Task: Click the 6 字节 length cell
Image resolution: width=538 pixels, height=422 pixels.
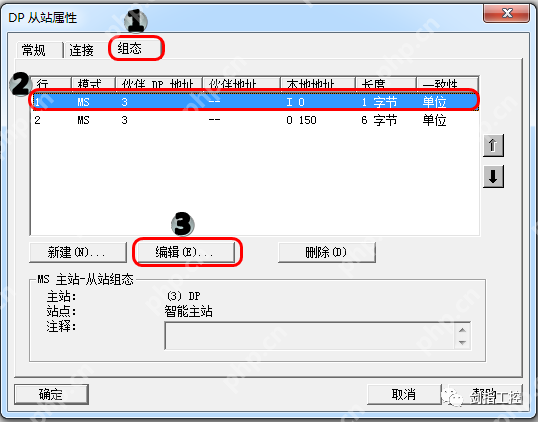Action: point(379,120)
